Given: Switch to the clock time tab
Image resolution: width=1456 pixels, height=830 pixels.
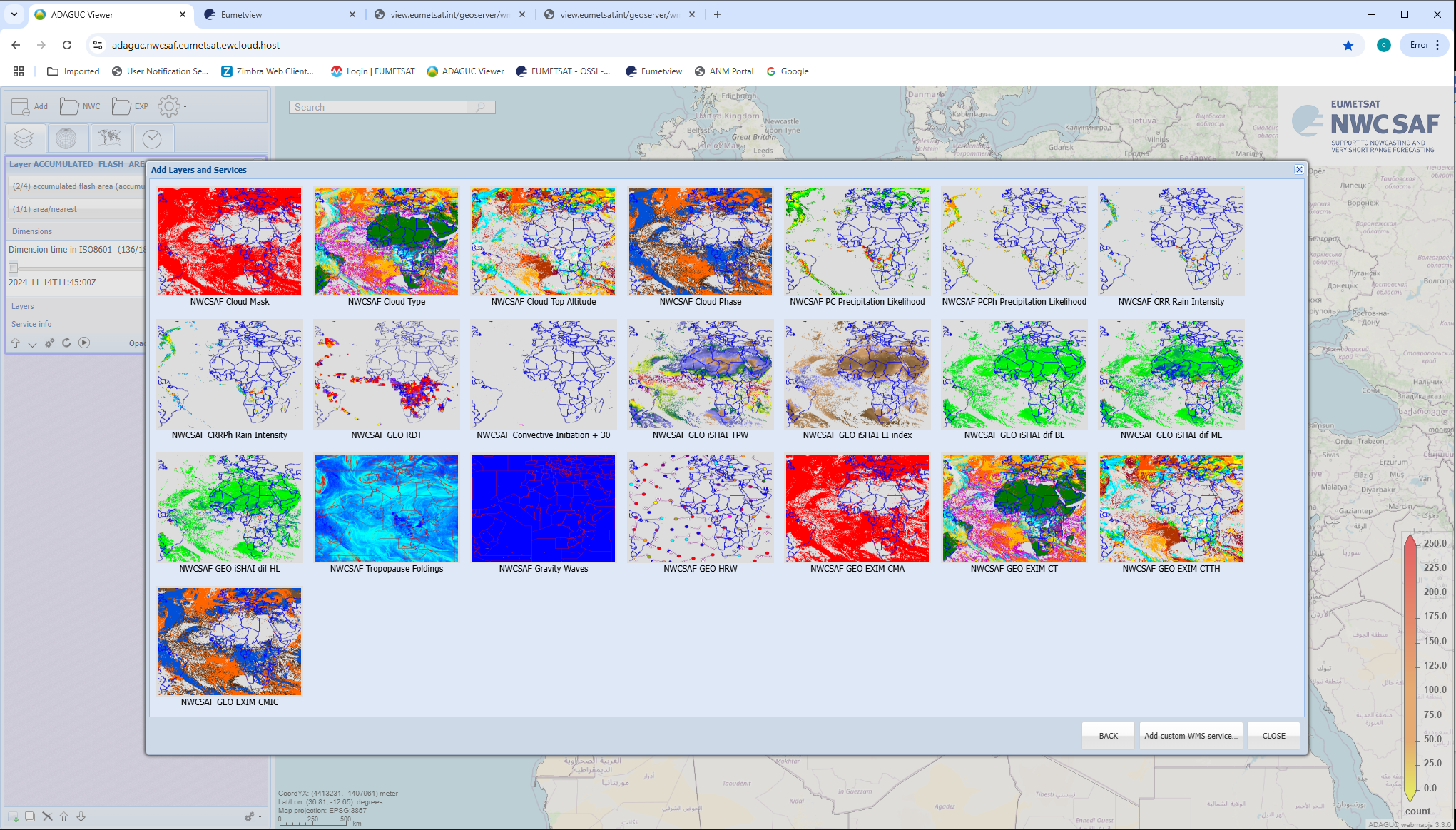Looking at the screenshot, I should [152, 138].
